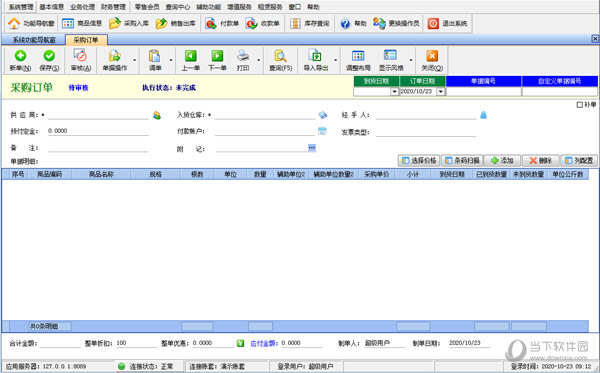Go to next order with 下一单
This screenshot has height=373, width=600.
coord(217,60)
